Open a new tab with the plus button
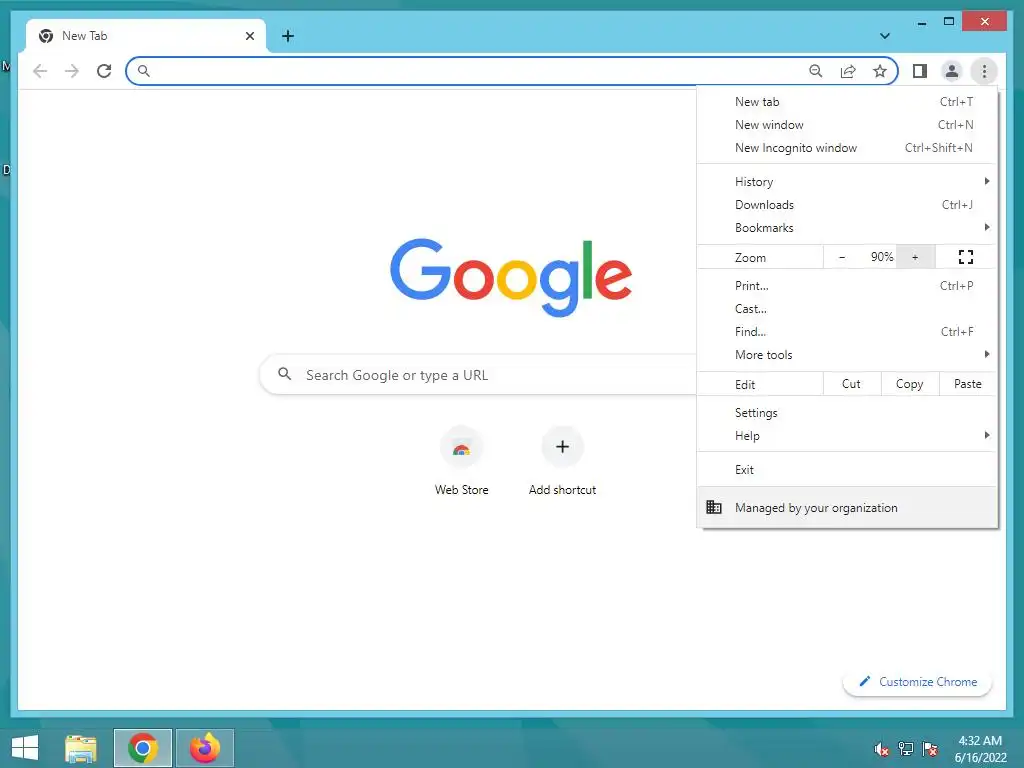 pos(288,36)
